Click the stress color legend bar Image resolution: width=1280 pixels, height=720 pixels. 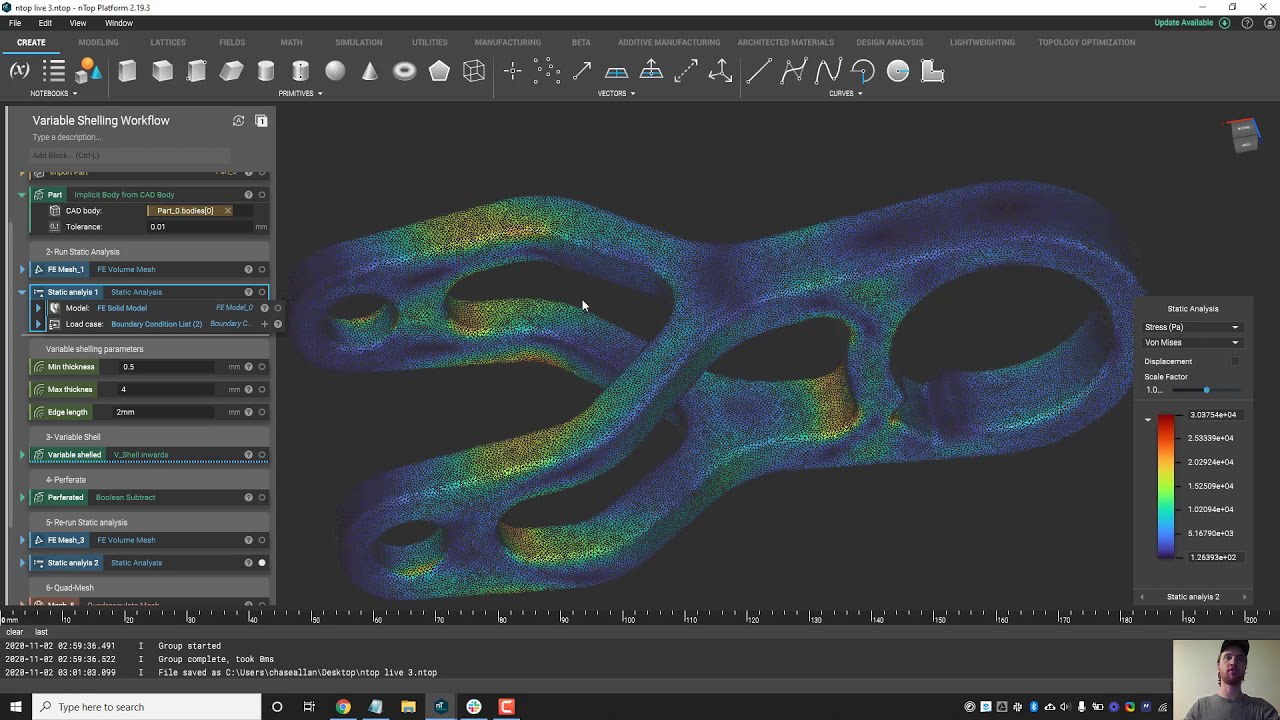[x=1166, y=486]
